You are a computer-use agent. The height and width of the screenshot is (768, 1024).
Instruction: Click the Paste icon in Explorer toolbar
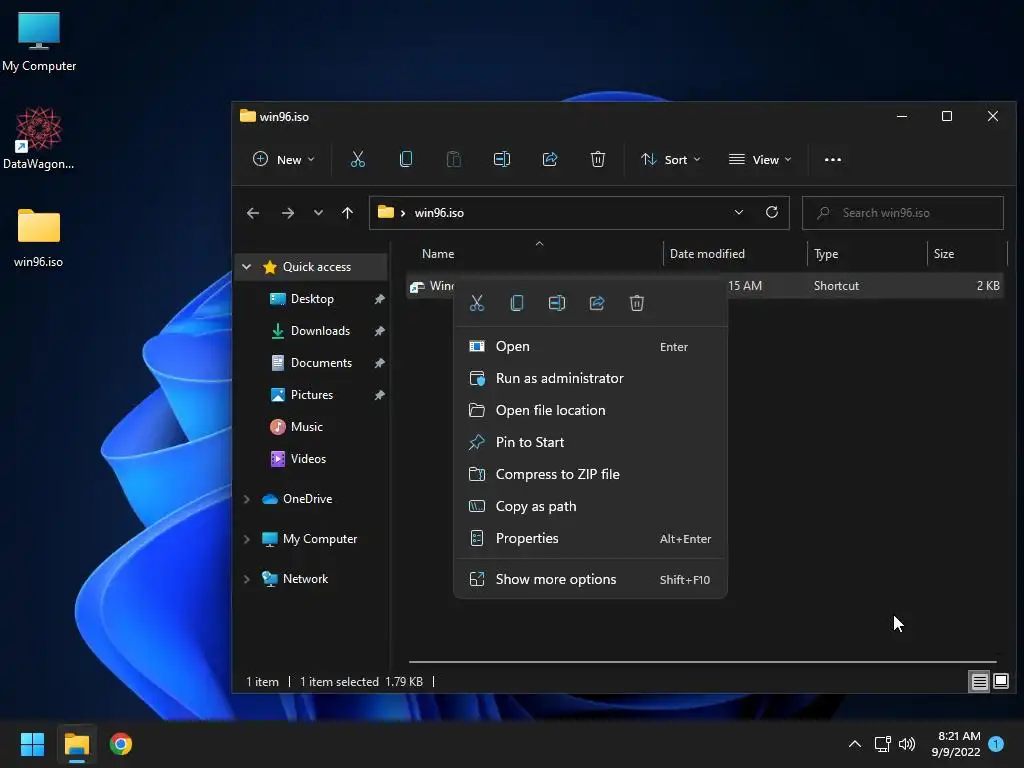(x=453, y=159)
